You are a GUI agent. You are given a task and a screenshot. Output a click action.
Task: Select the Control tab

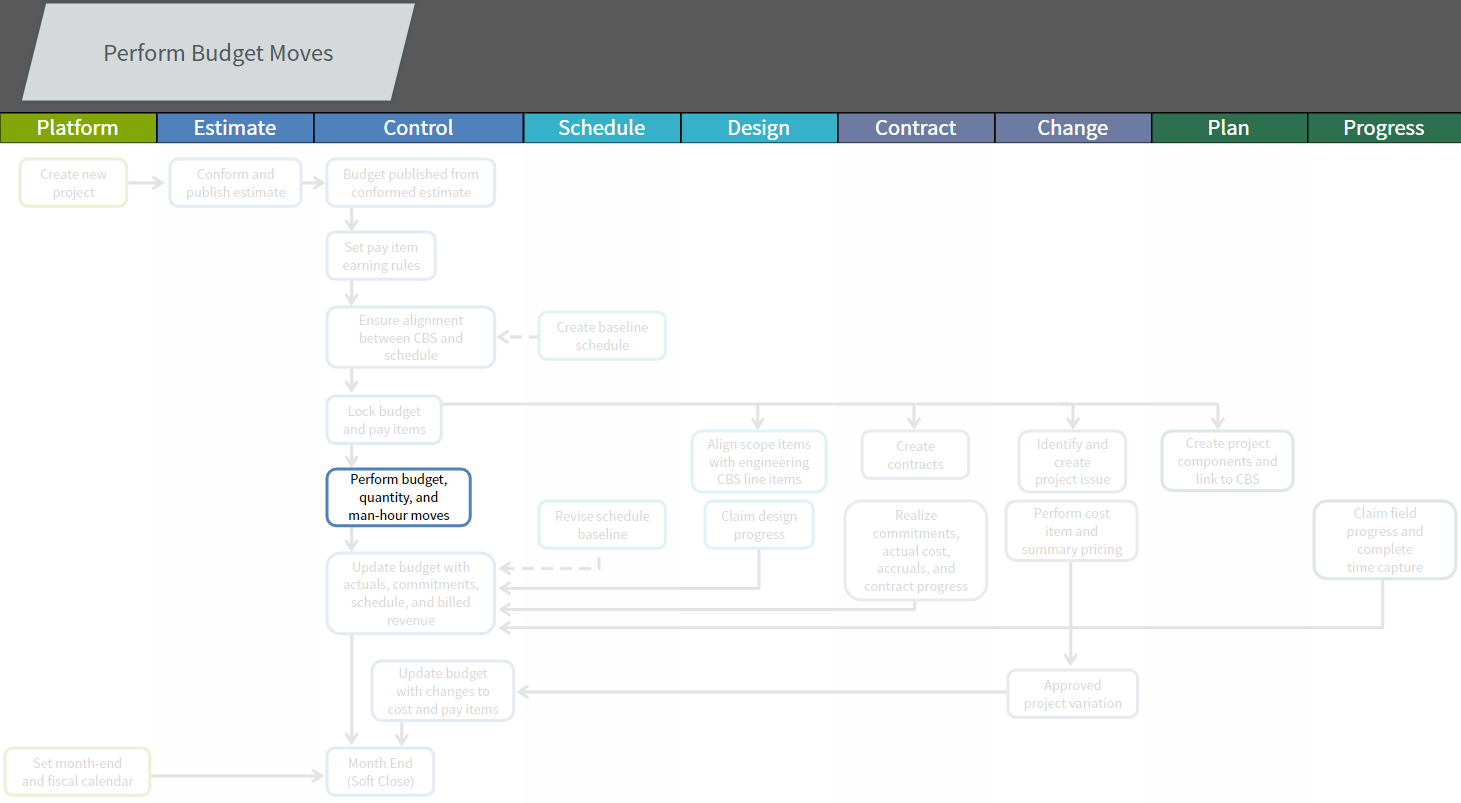(x=418, y=128)
